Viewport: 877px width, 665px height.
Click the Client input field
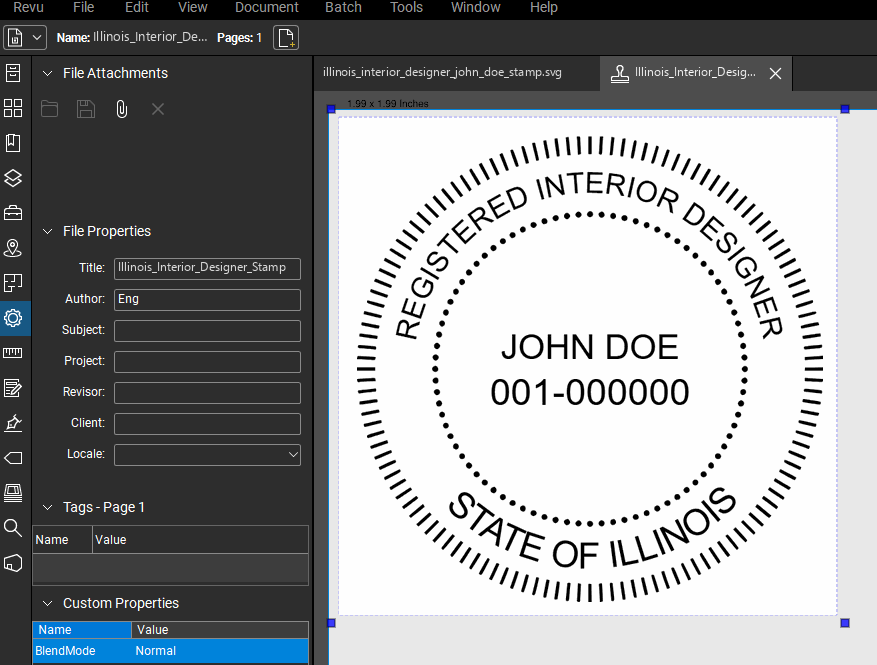pos(208,424)
